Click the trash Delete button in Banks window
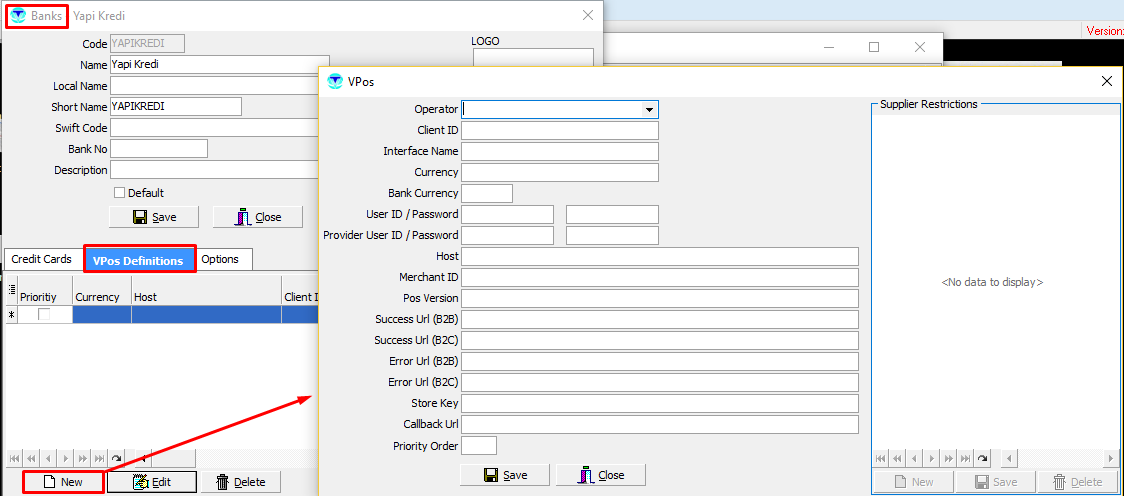1124x496 pixels. pos(240,481)
